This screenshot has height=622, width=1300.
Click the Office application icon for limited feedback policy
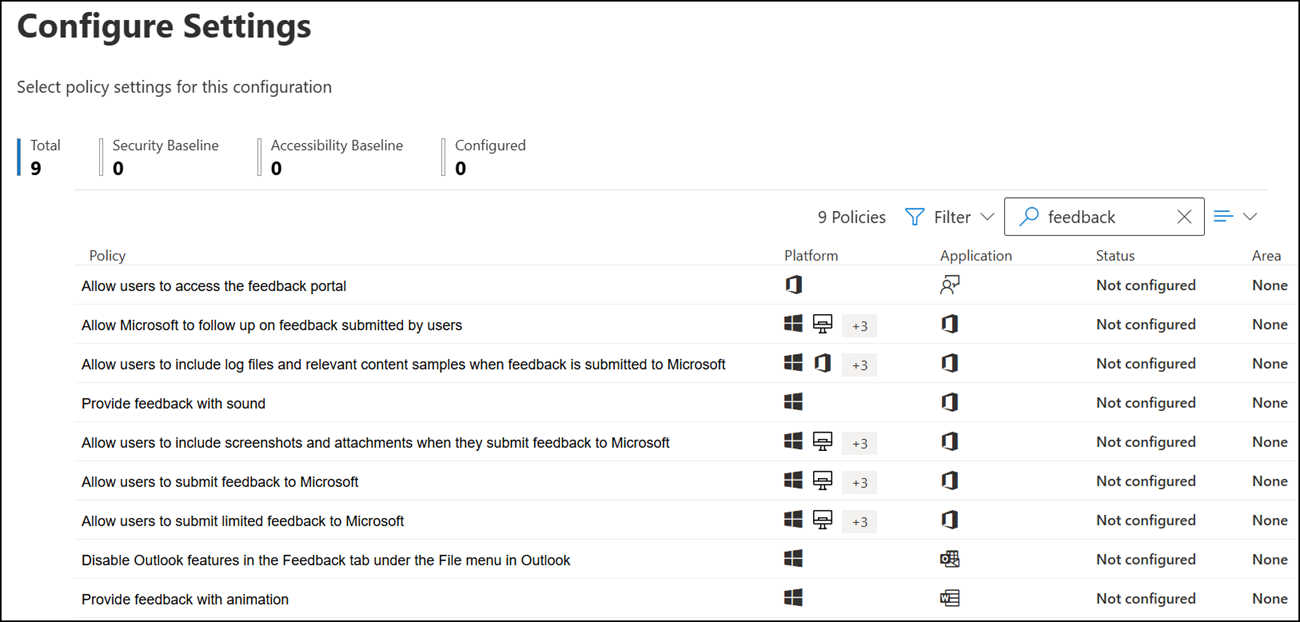(x=949, y=520)
